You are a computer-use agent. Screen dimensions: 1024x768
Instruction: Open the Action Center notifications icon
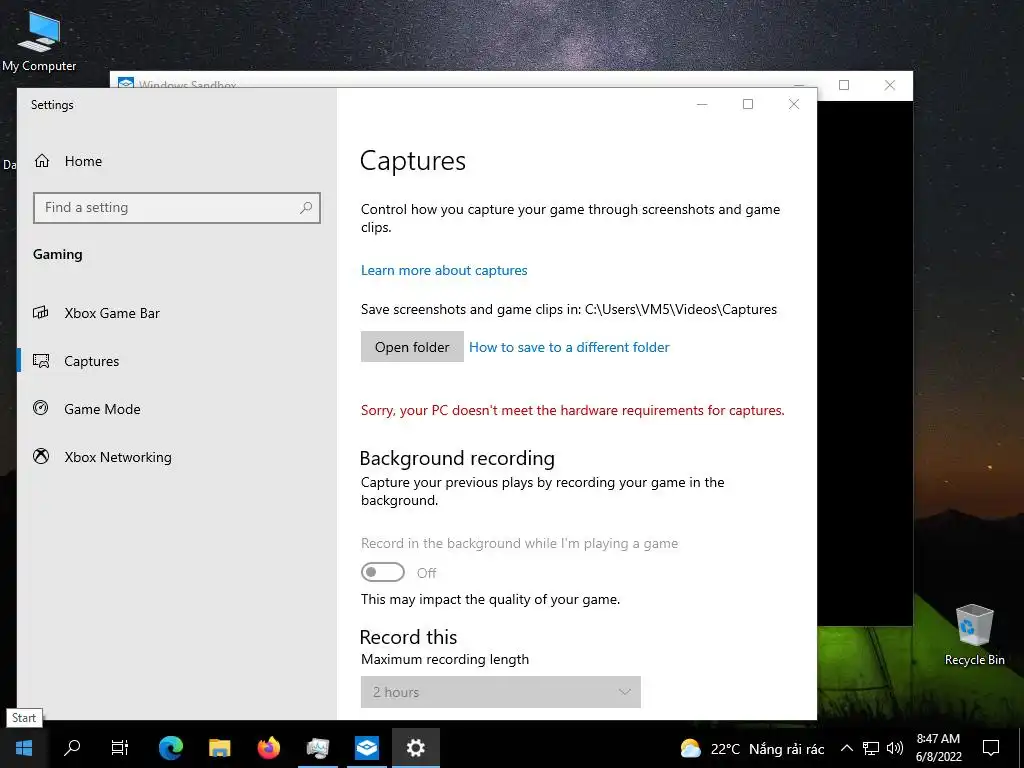[x=991, y=748]
